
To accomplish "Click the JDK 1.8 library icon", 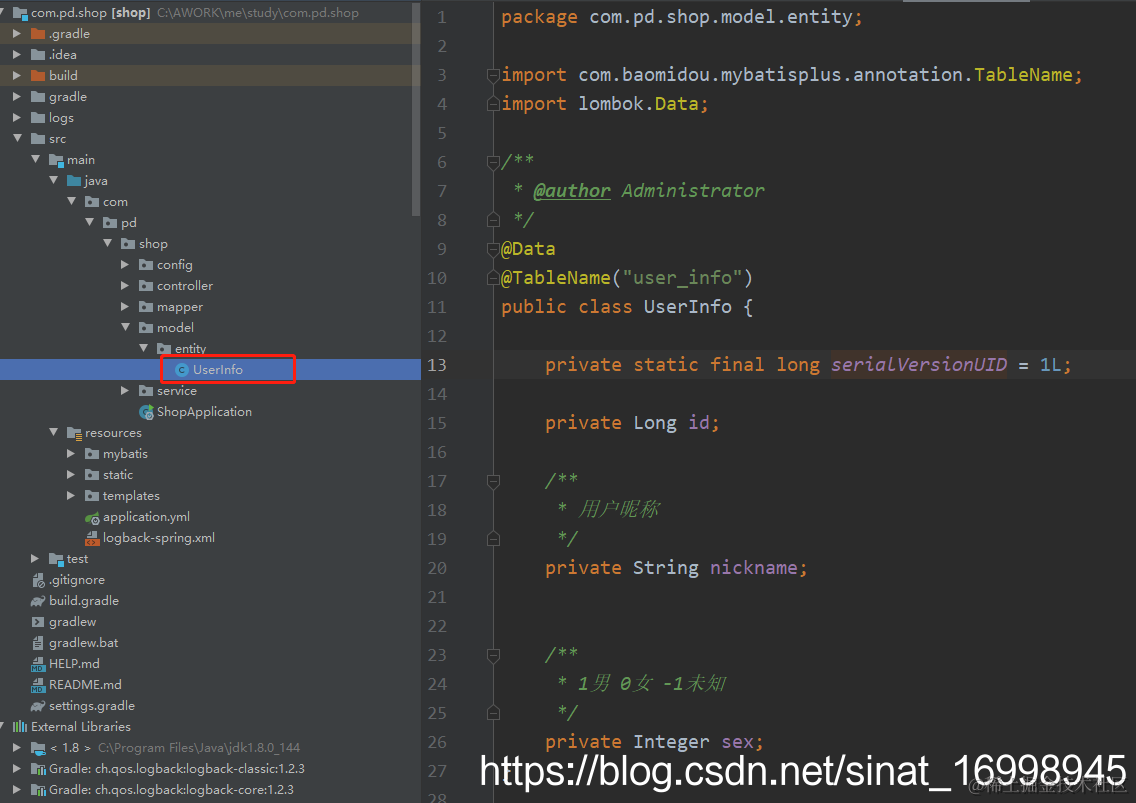I will tap(38, 747).
